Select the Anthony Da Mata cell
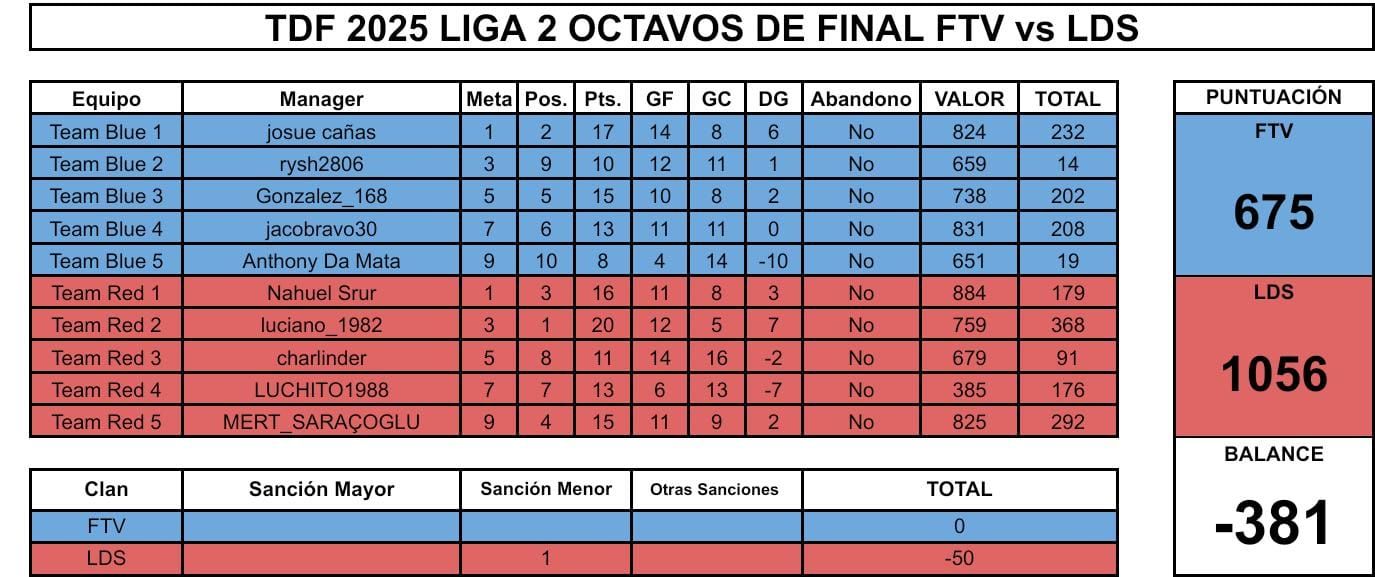Screen dimensions: 1375x577 point(321,261)
